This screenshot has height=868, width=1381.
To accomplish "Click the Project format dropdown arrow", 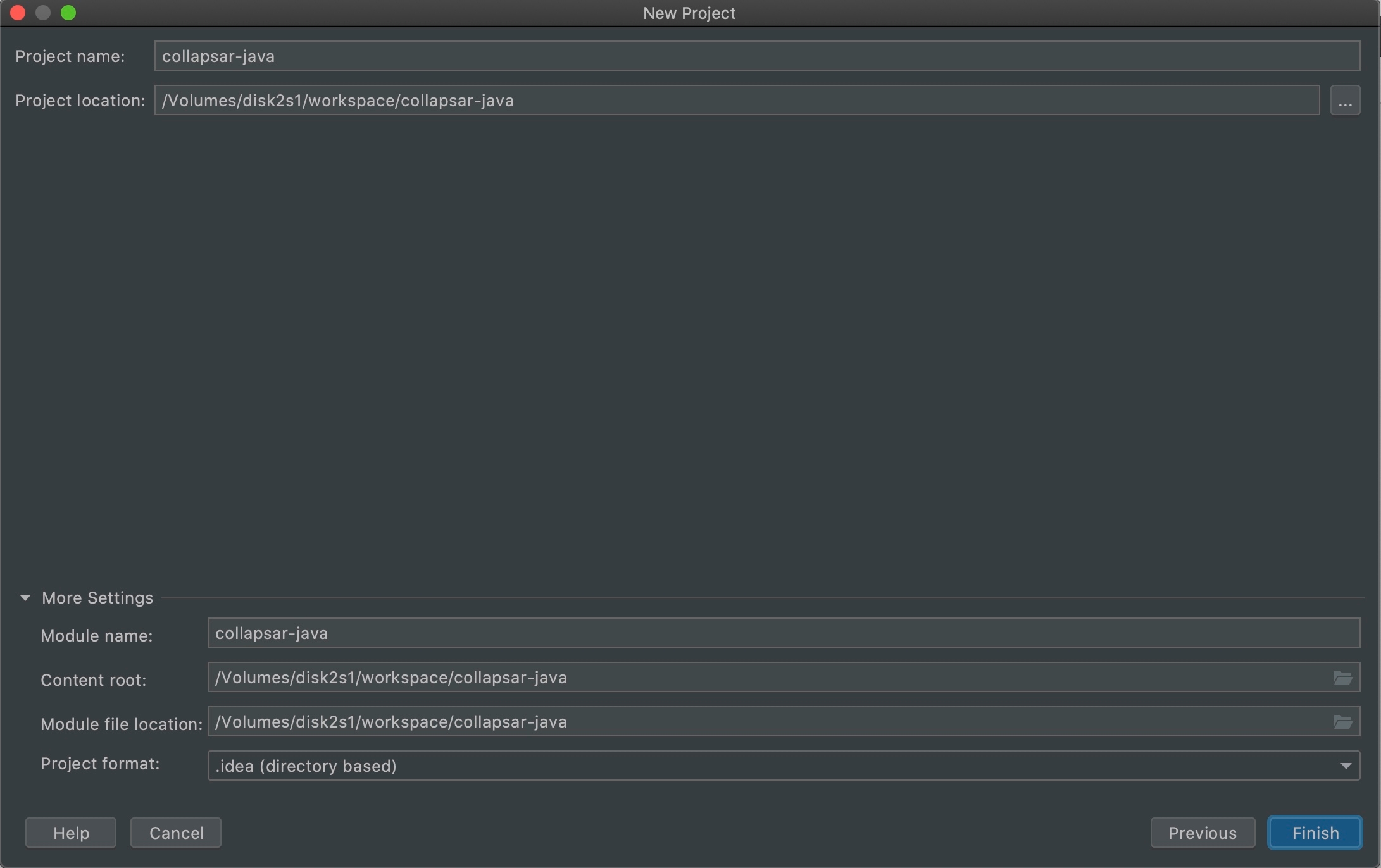I will [1346, 766].
